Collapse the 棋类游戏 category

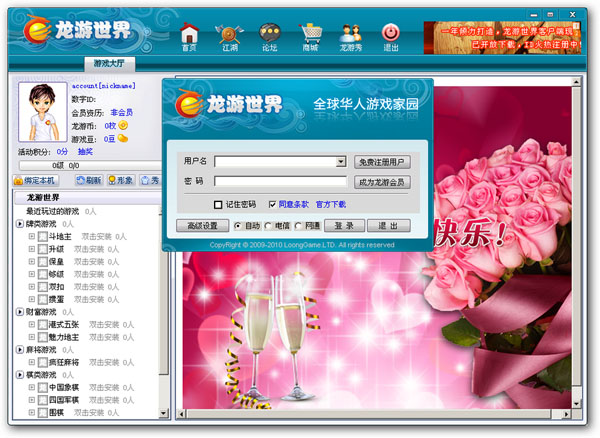pos(20,374)
